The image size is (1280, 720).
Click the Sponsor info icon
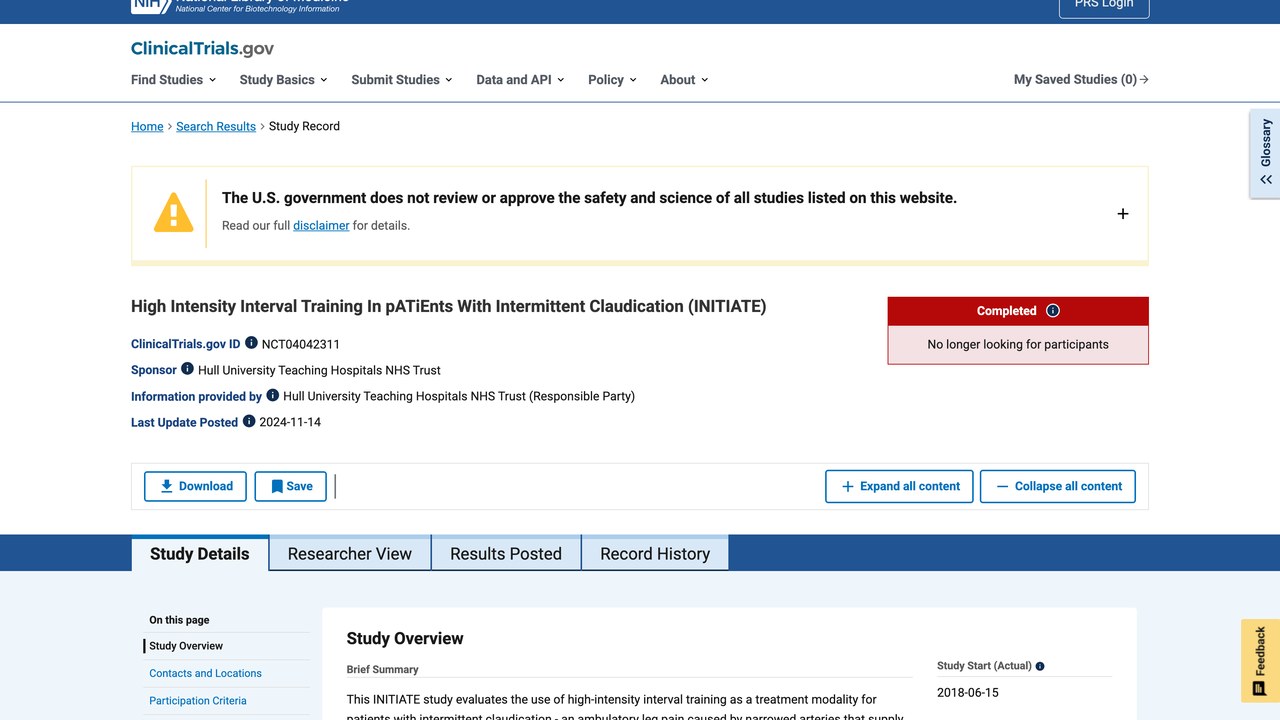(187, 369)
